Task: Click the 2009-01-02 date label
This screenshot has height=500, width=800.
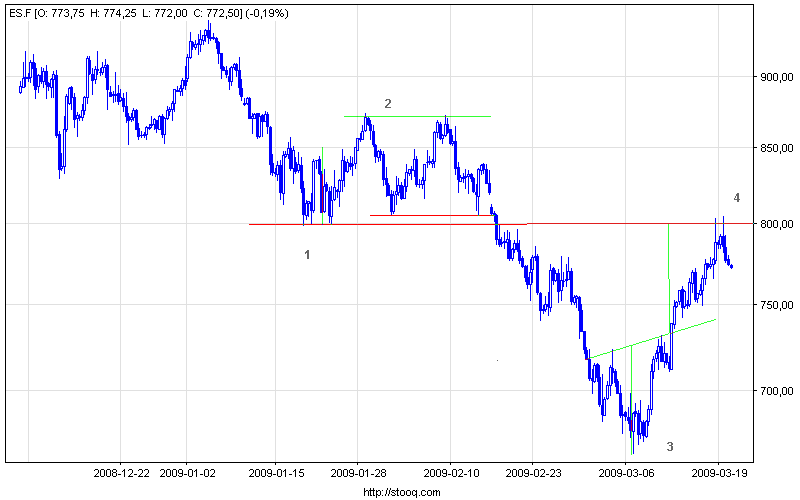Action: click(x=187, y=473)
